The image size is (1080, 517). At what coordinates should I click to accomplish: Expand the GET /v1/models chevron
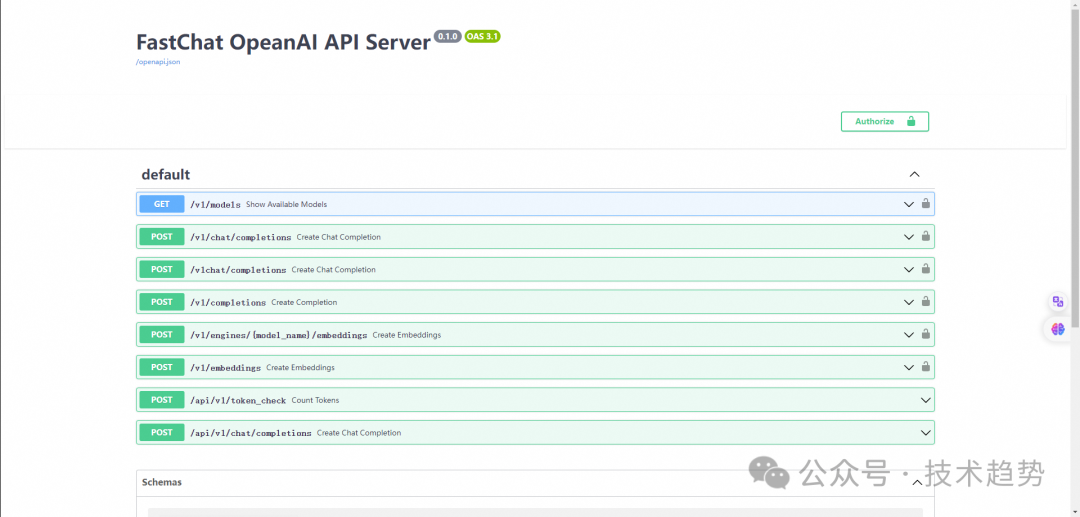click(x=908, y=204)
